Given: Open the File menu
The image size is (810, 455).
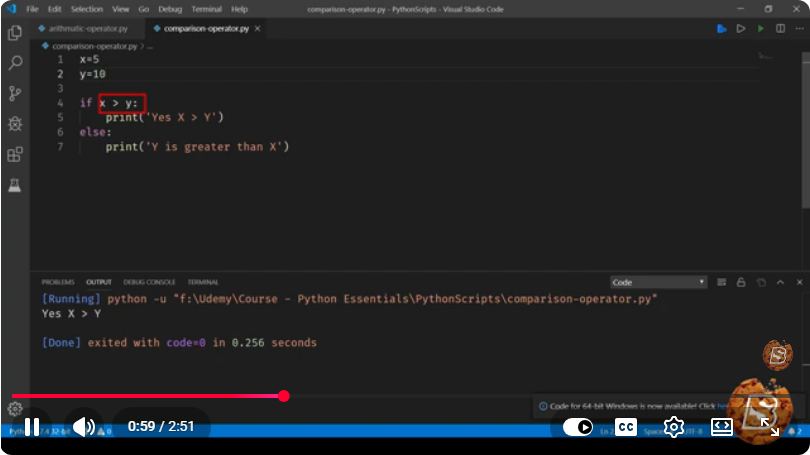Looking at the screenshot, I should click(x=32, y=9).
